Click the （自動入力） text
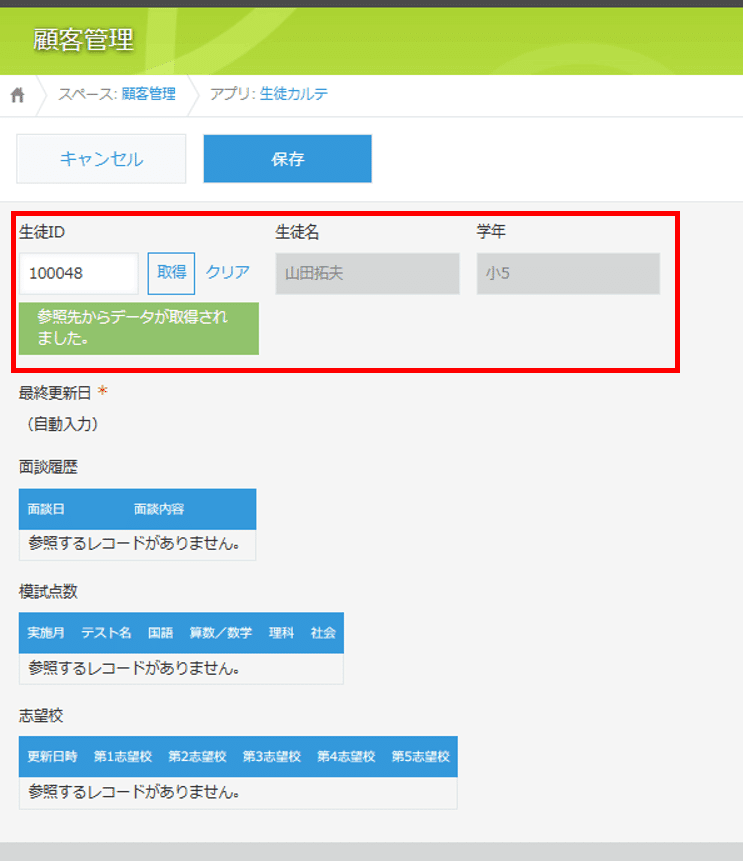 63,424
